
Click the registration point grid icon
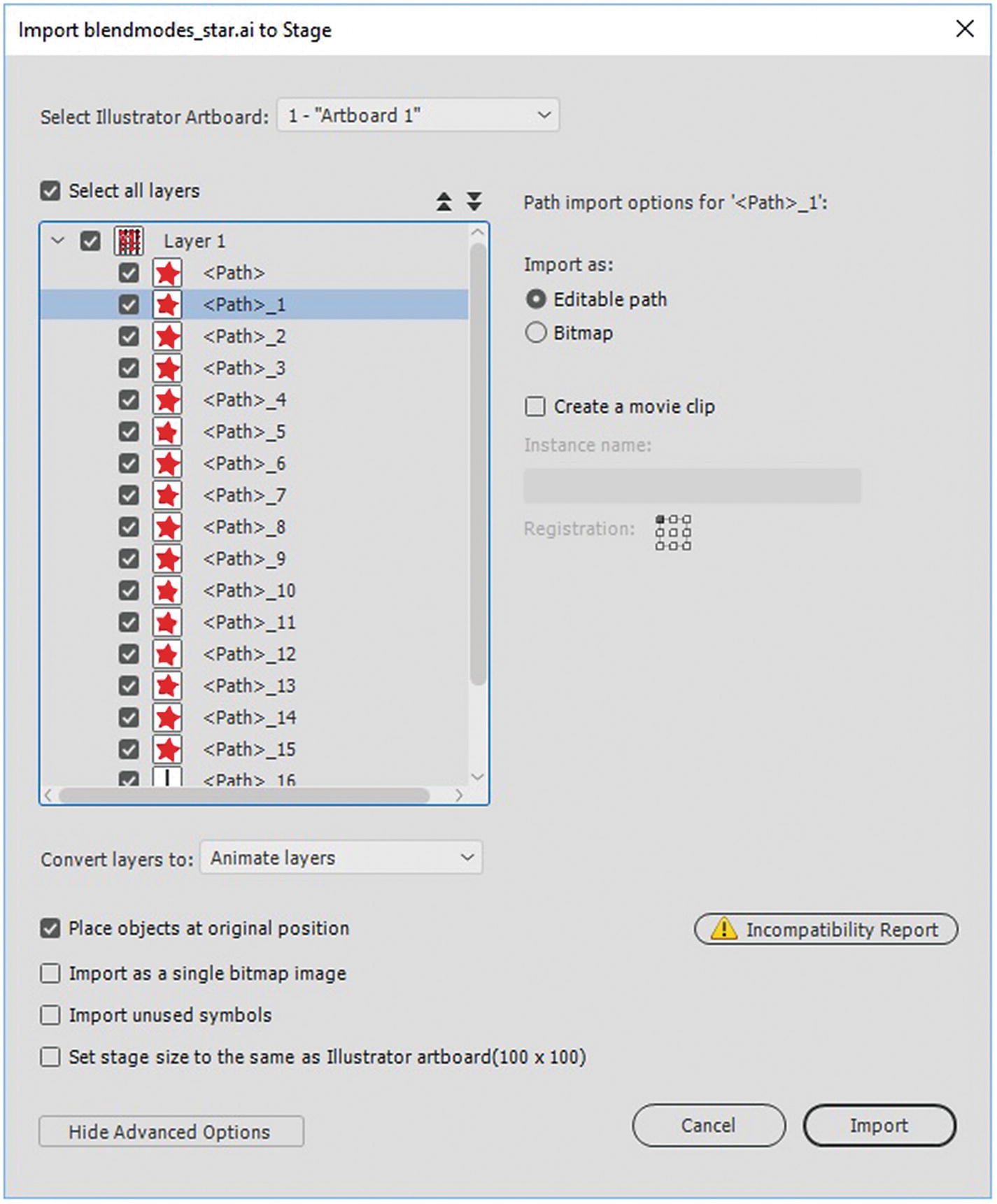[673, 532]
